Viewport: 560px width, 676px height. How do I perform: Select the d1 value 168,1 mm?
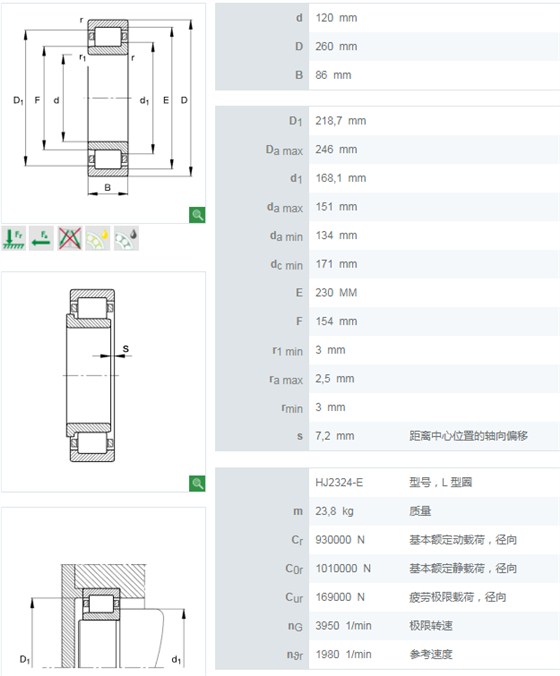point(341,178)
